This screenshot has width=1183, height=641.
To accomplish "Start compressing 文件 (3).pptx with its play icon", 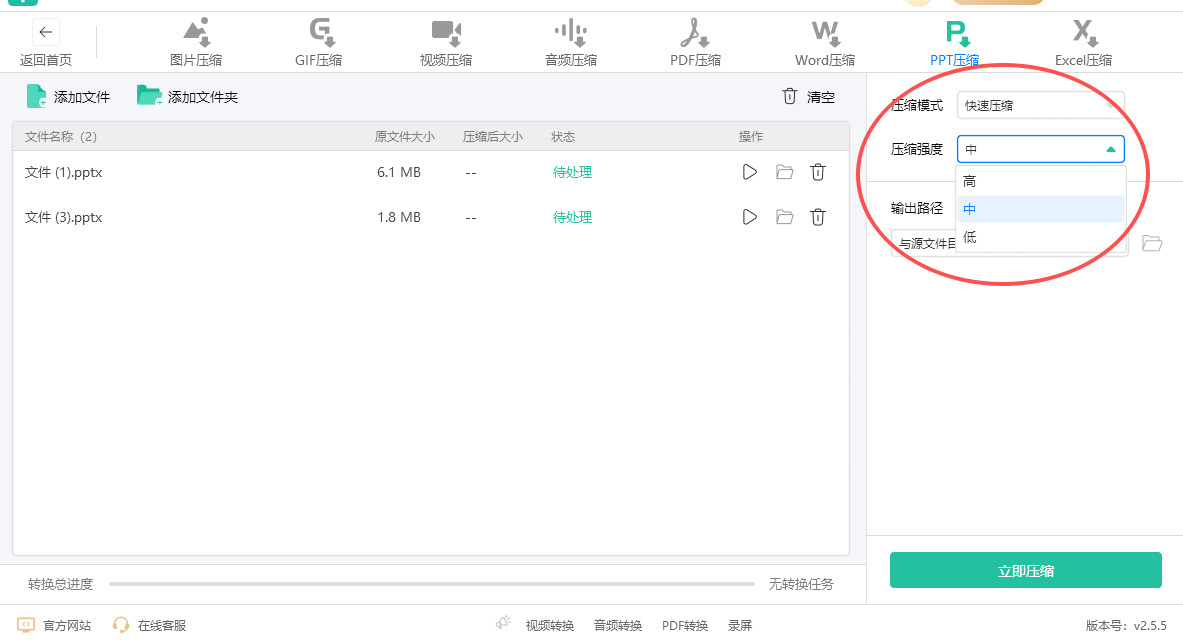I will point(749,217).
